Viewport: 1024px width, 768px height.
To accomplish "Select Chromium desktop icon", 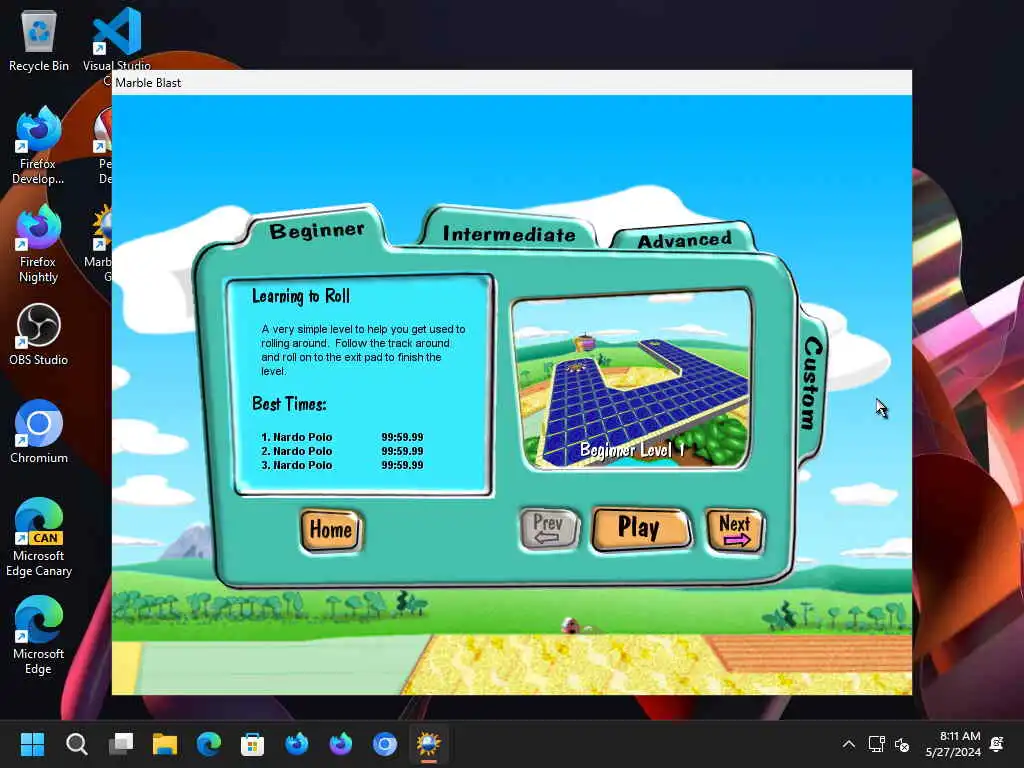I will [39, 432].
